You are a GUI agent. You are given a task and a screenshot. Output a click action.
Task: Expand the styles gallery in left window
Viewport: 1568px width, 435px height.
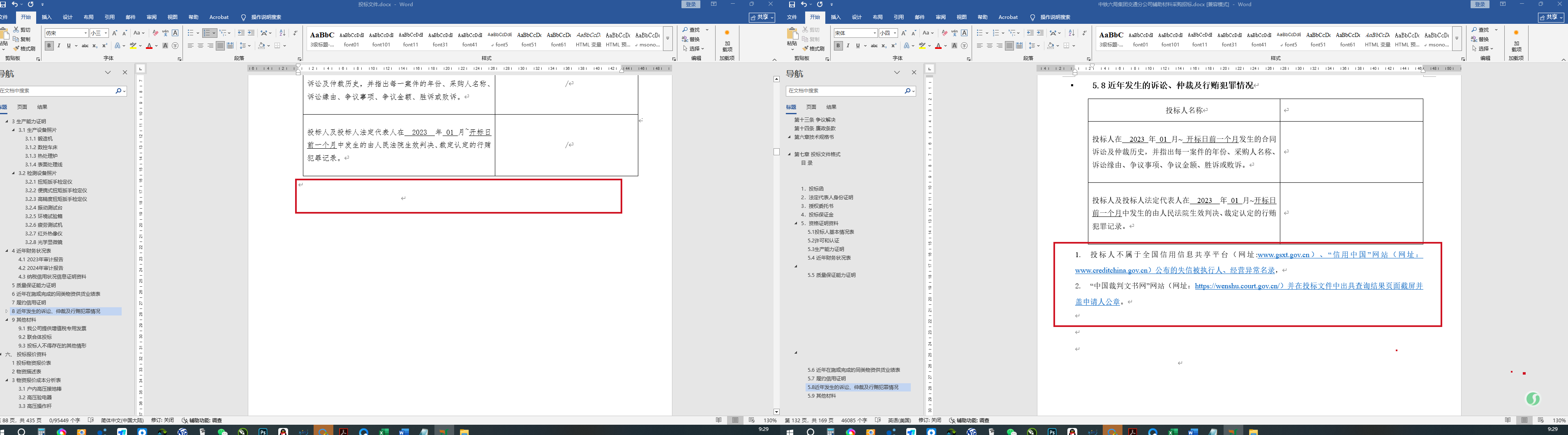(x=668, y=38)
